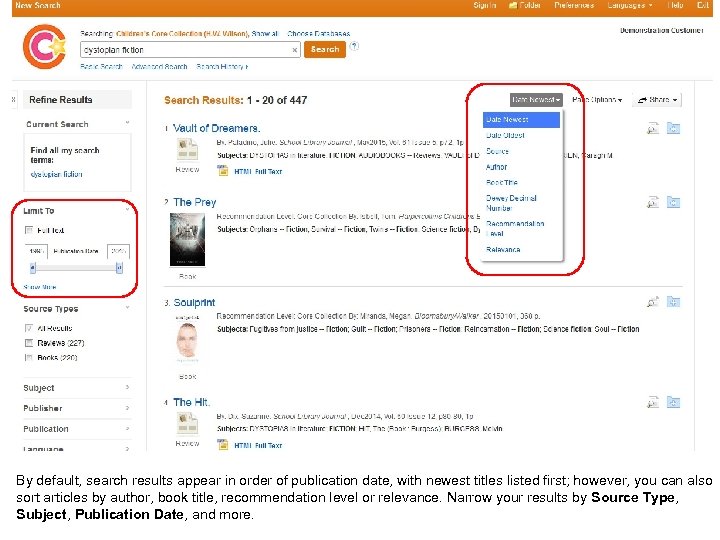Open the Share dropdown
Viewport: 720px width, 540px height.
tap(657, 100)
